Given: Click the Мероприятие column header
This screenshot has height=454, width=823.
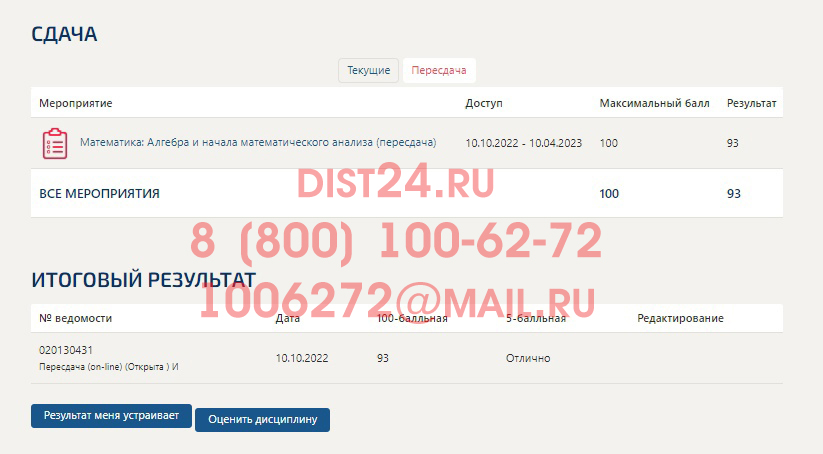Looking at the screenshot, I should pos(75,103).
